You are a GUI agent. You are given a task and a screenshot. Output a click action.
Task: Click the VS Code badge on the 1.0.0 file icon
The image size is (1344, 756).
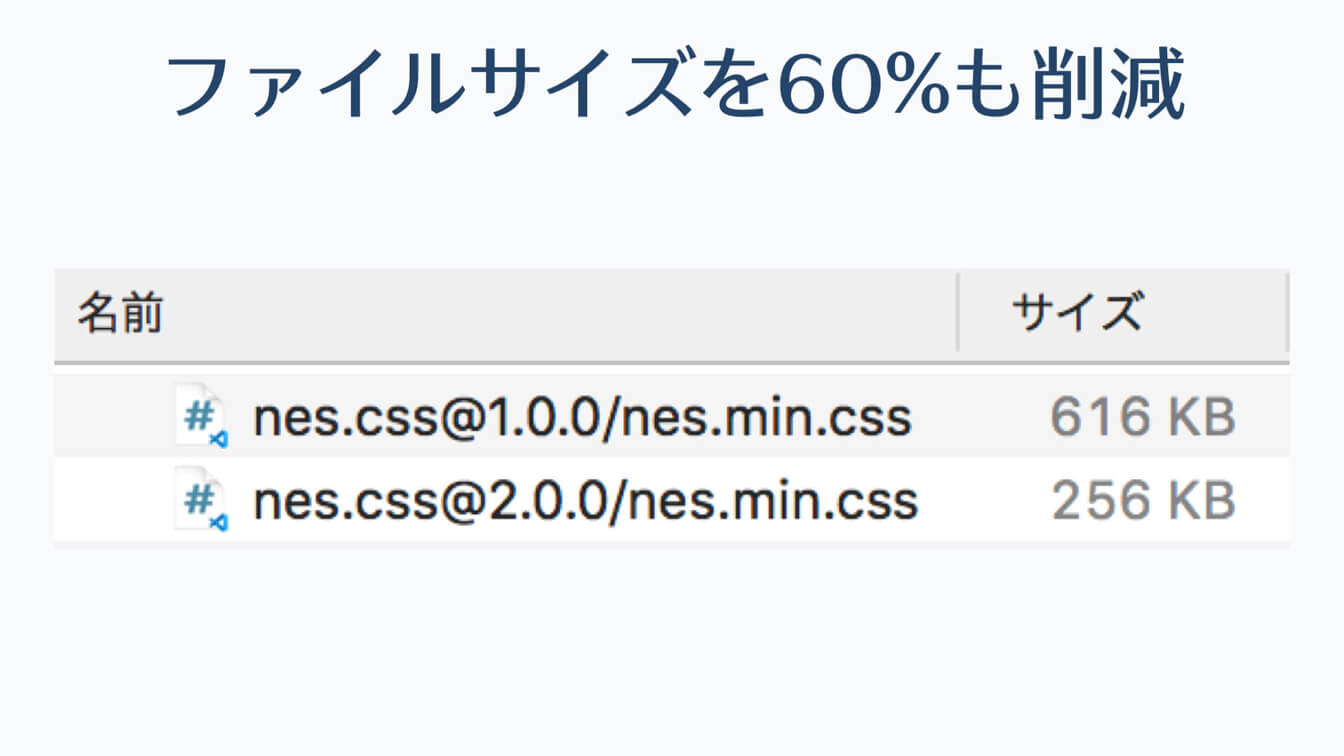219,438
